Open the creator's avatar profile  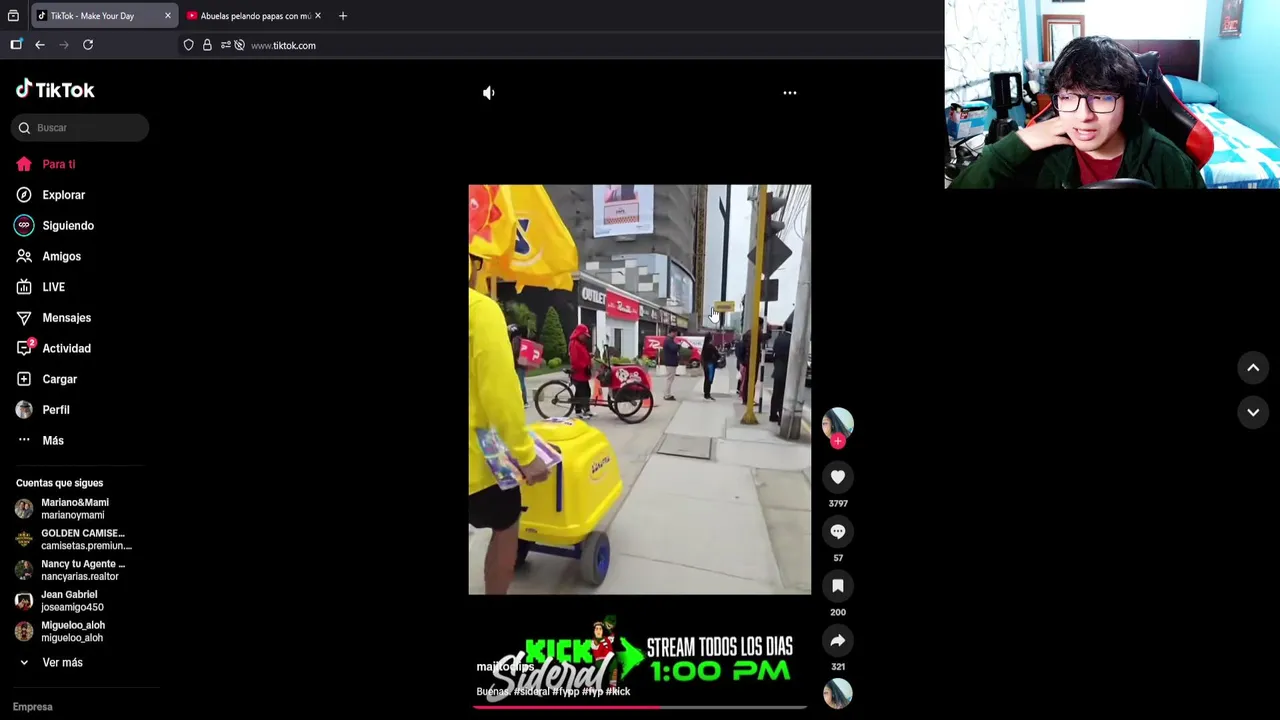(x=838, y=424)
